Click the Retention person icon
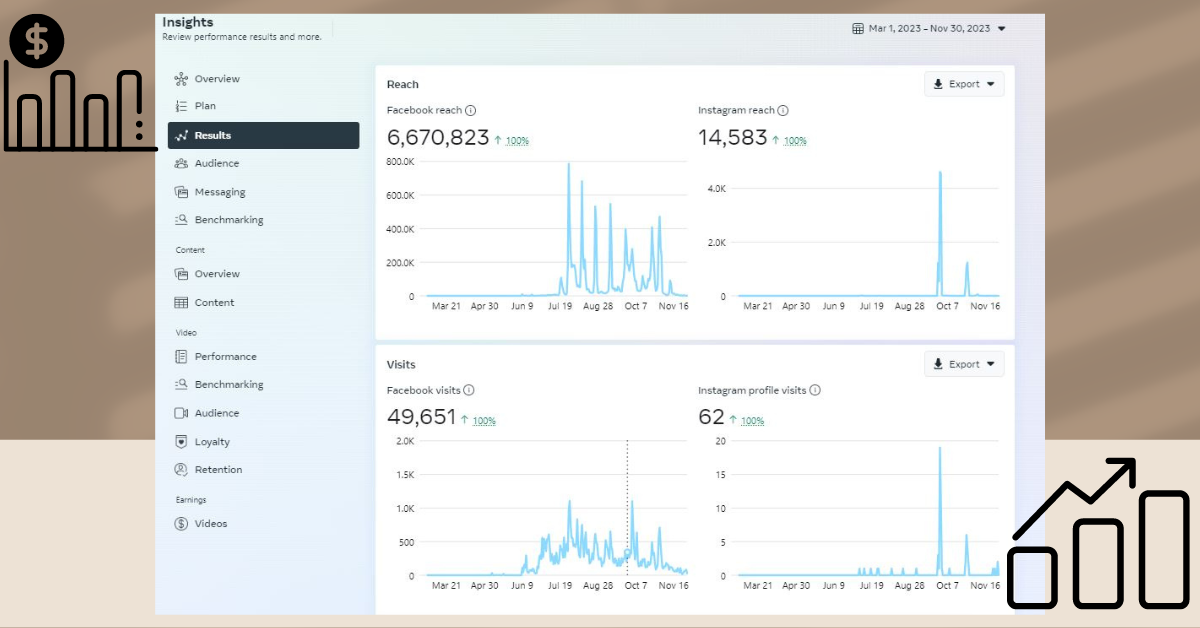Viewport: 1200px width, 628px height. (181, 470)
